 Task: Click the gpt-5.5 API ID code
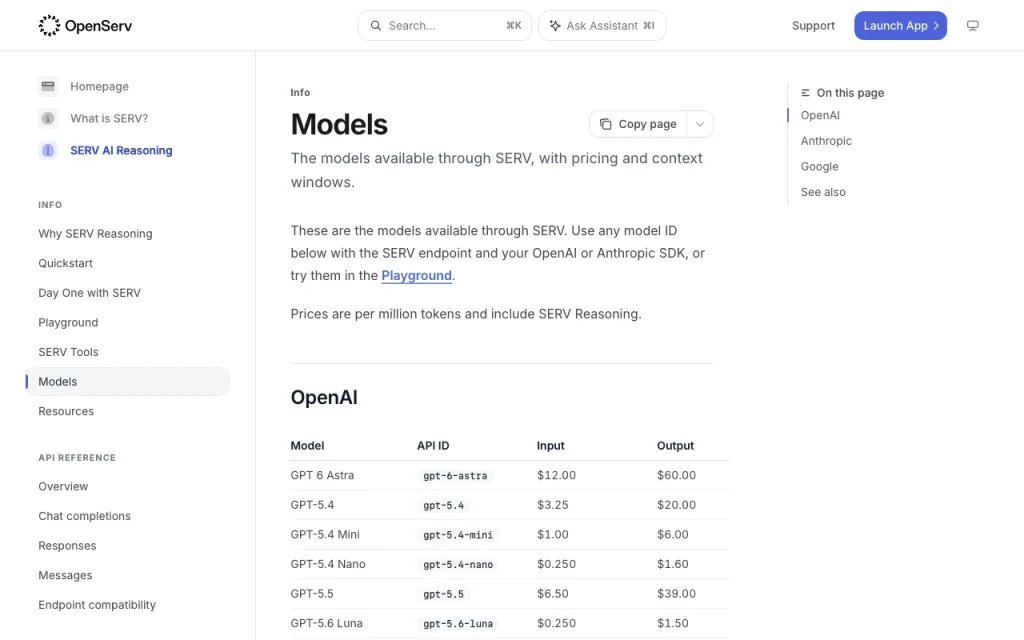443,594
